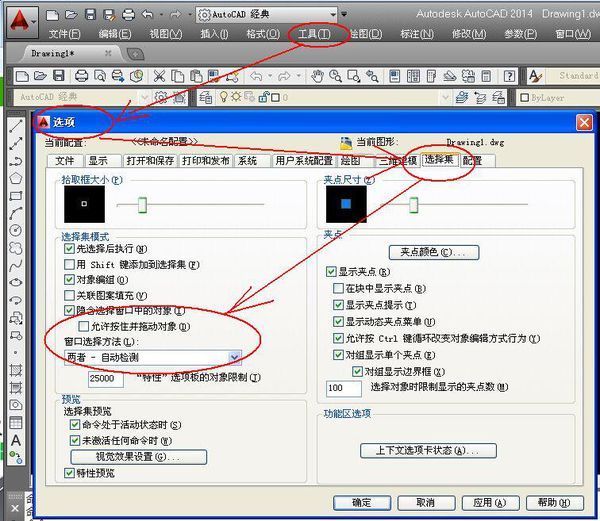Click the Zoom Realtime magnifier icon
Viewport: 600px width, 521px height.
point(335,76)
